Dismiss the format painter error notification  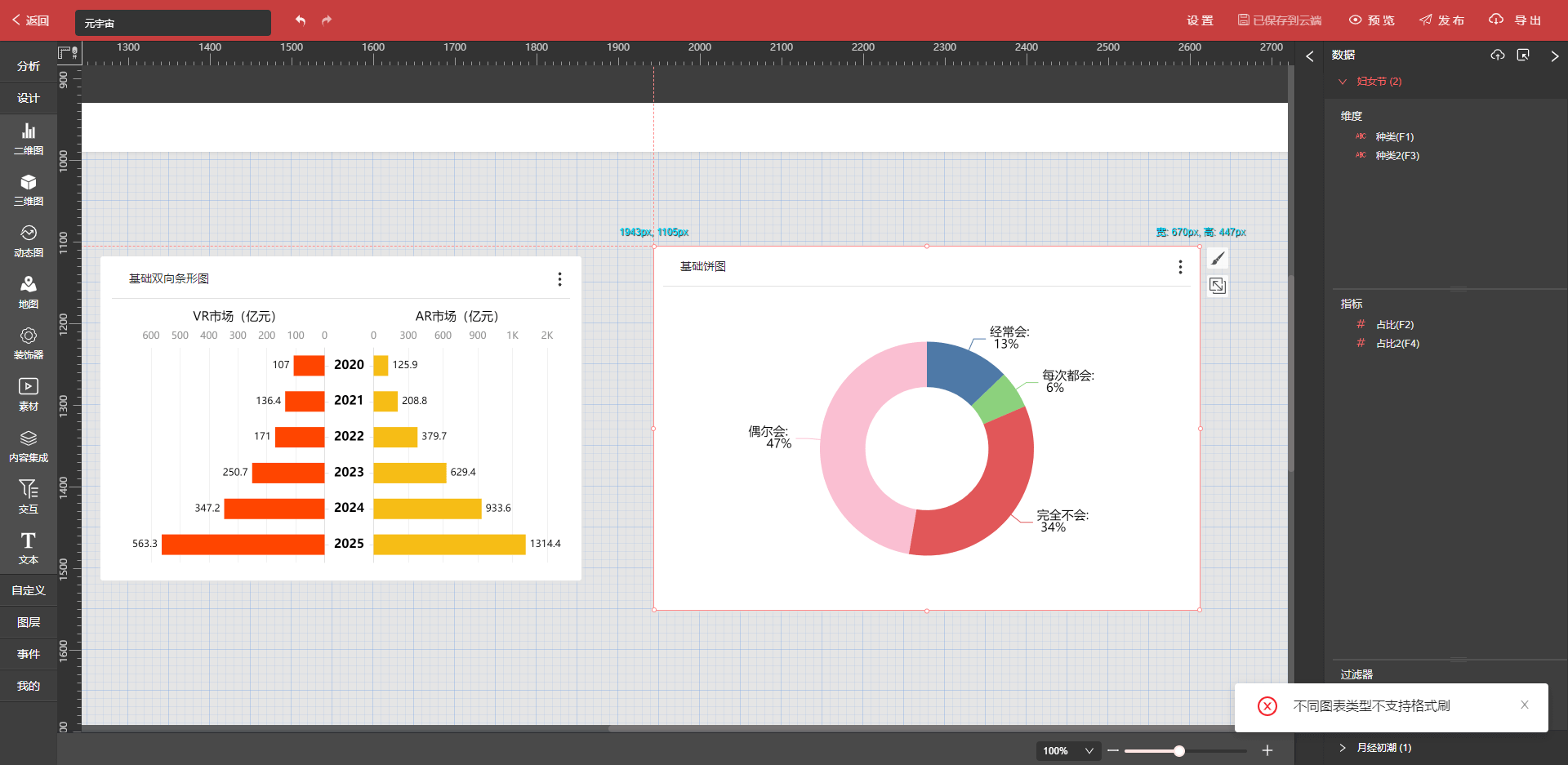click(1524, 705)
